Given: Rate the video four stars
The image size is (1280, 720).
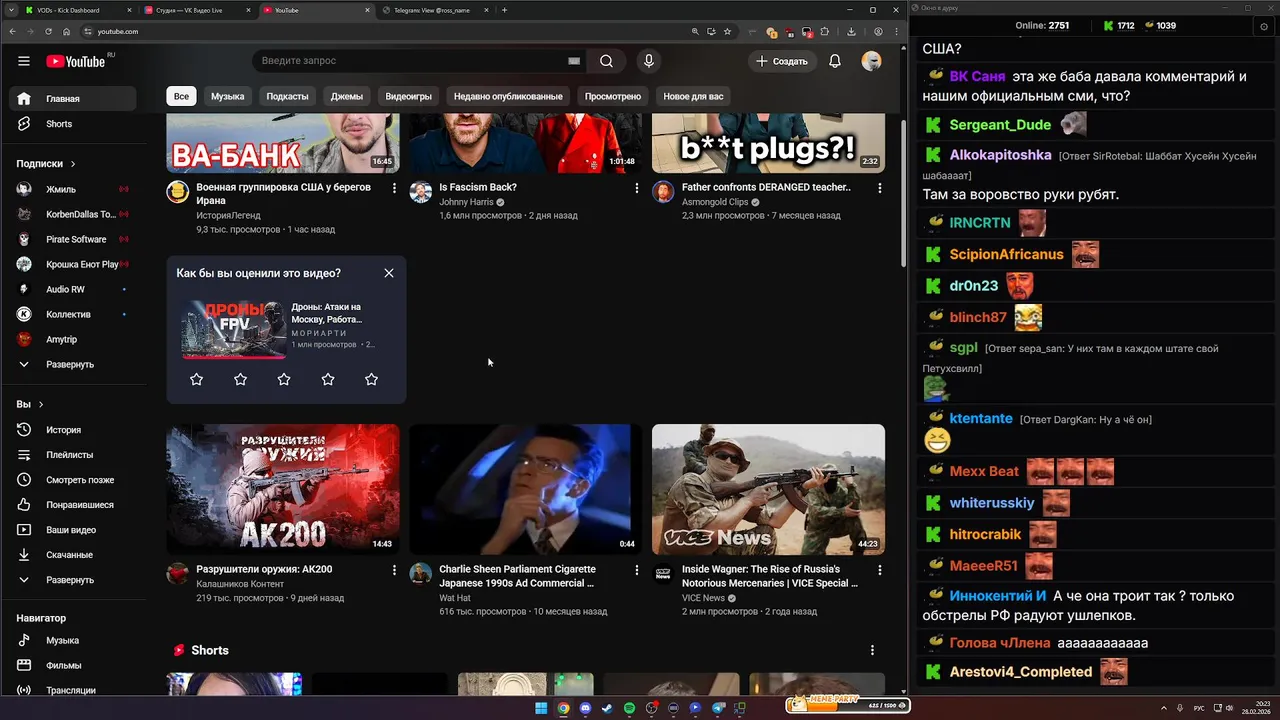Looking at the screenshot, I should 328,379.
